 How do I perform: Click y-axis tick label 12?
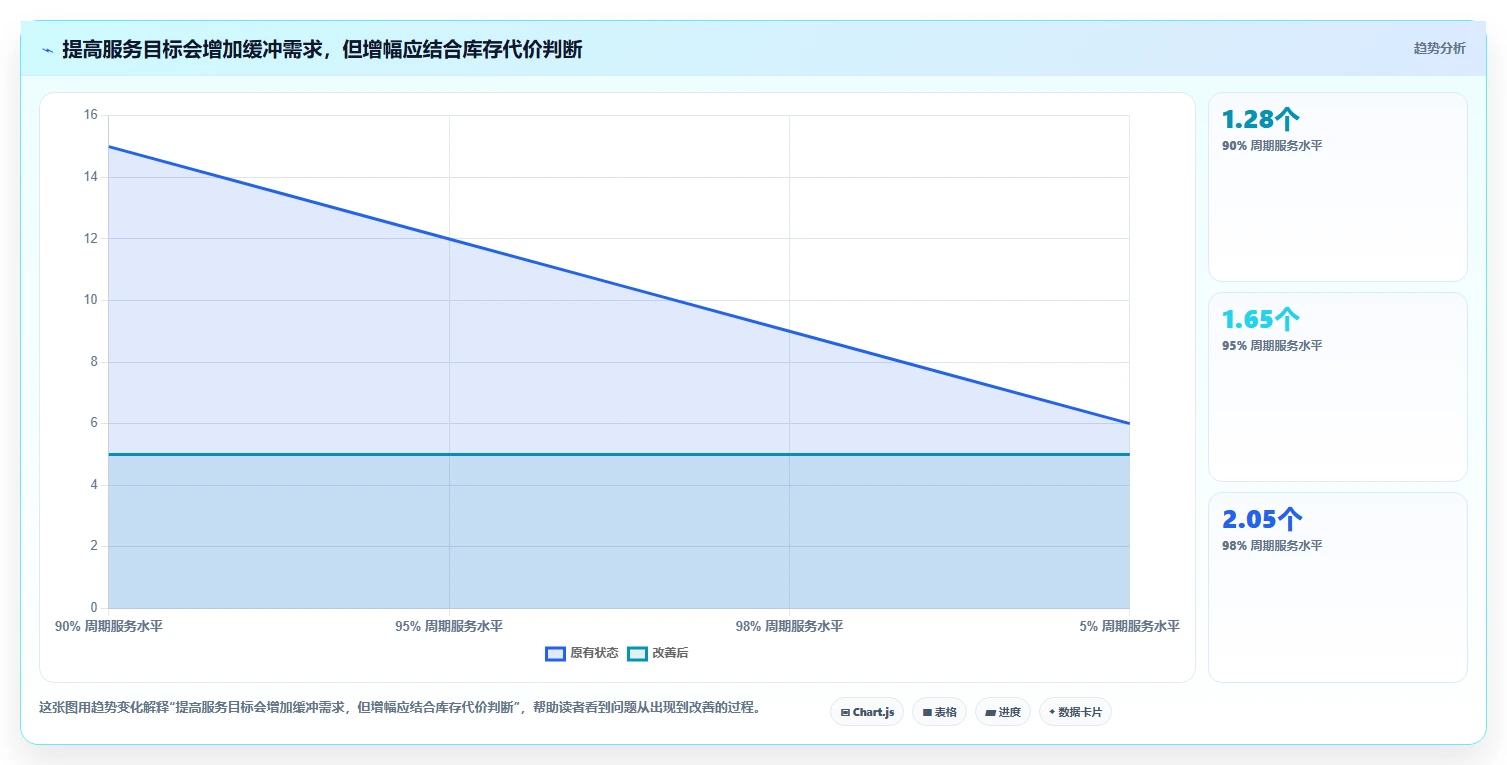(x=91, y=238)
